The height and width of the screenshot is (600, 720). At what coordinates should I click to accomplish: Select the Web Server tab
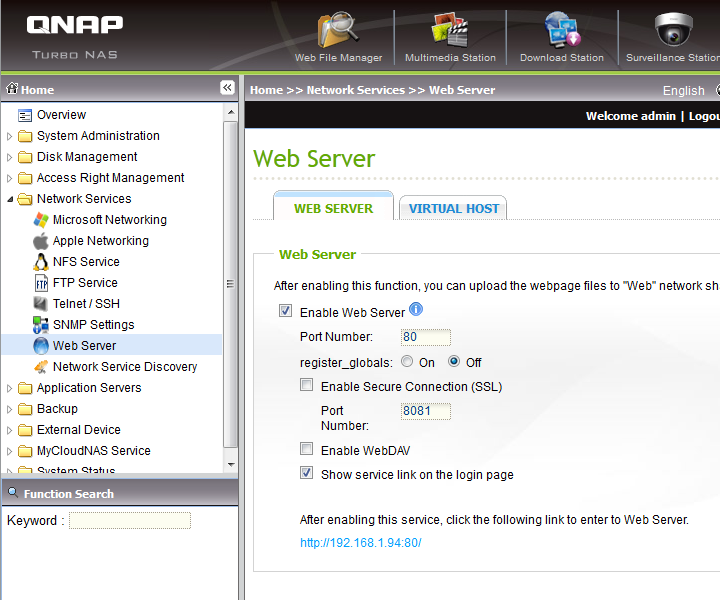[x=333, y=208]
